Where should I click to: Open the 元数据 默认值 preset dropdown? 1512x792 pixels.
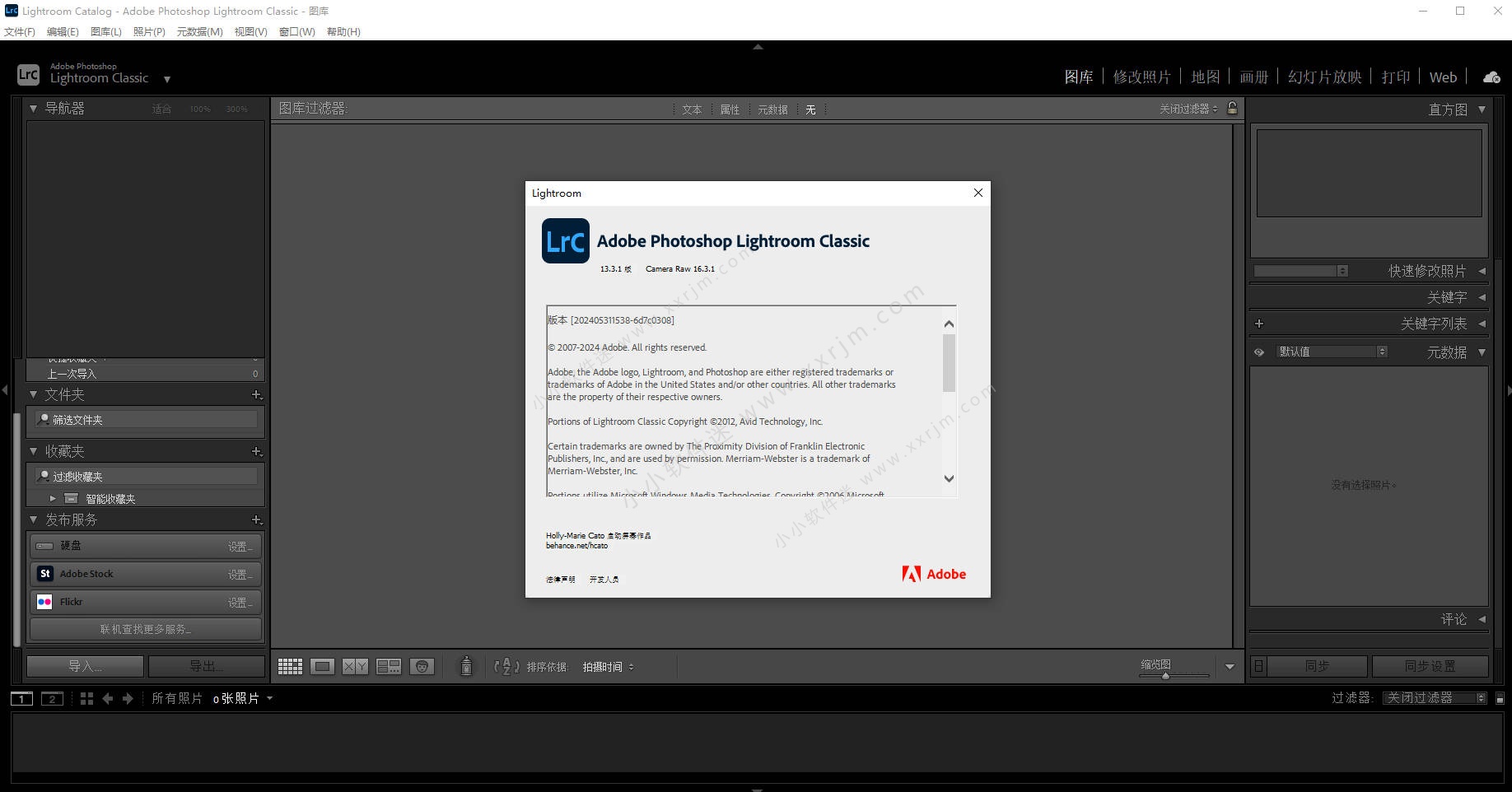click(x=1333, y=352)
